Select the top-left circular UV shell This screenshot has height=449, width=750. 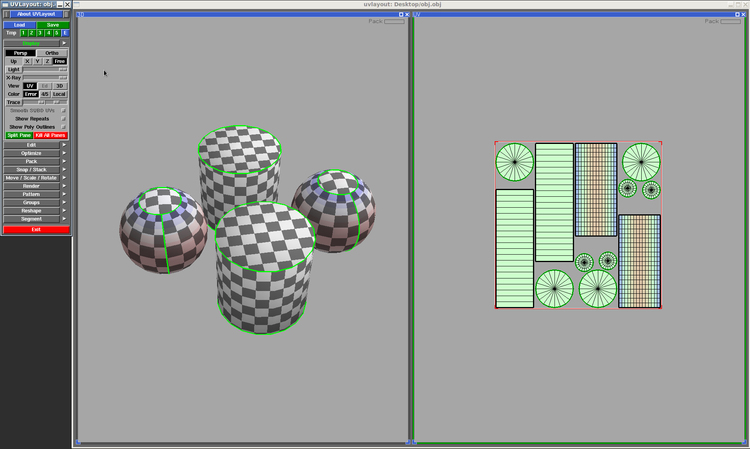point(515,162)
